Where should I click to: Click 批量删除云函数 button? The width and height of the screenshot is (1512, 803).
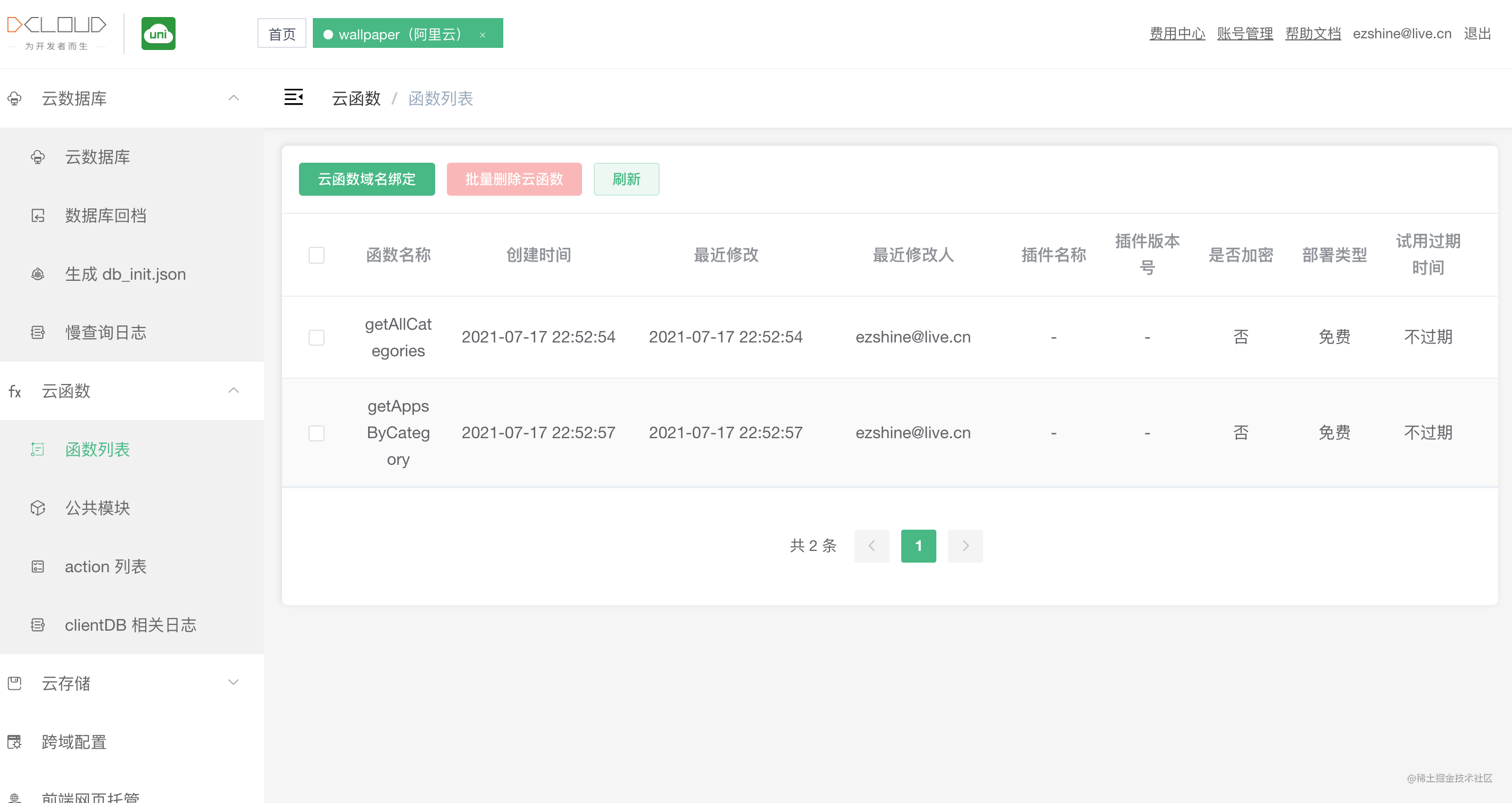pos(514,179)
